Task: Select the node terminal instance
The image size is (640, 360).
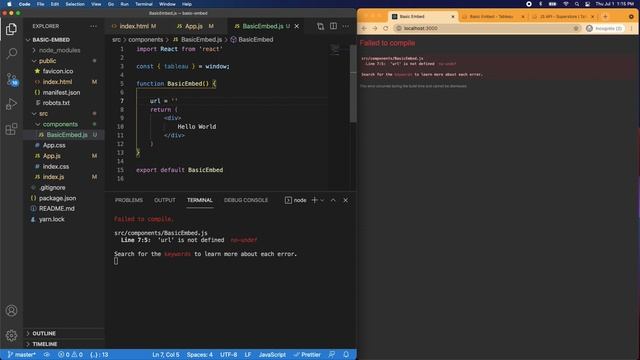Action: pos(296,200)
